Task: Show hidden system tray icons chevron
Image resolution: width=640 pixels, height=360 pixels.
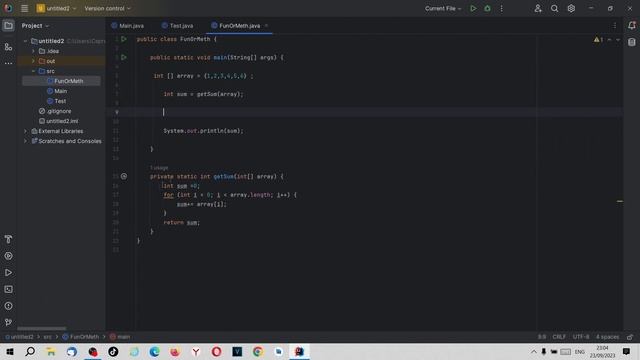Action: pos(534,351)
